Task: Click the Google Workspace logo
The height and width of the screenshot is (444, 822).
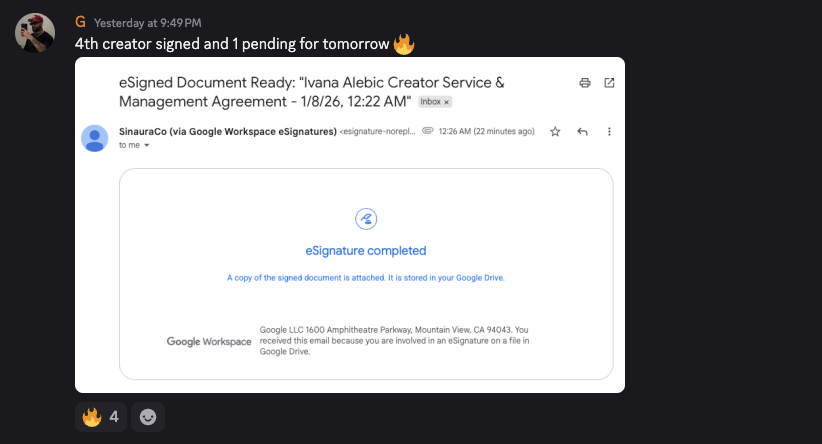Action: tap(209, 341)
